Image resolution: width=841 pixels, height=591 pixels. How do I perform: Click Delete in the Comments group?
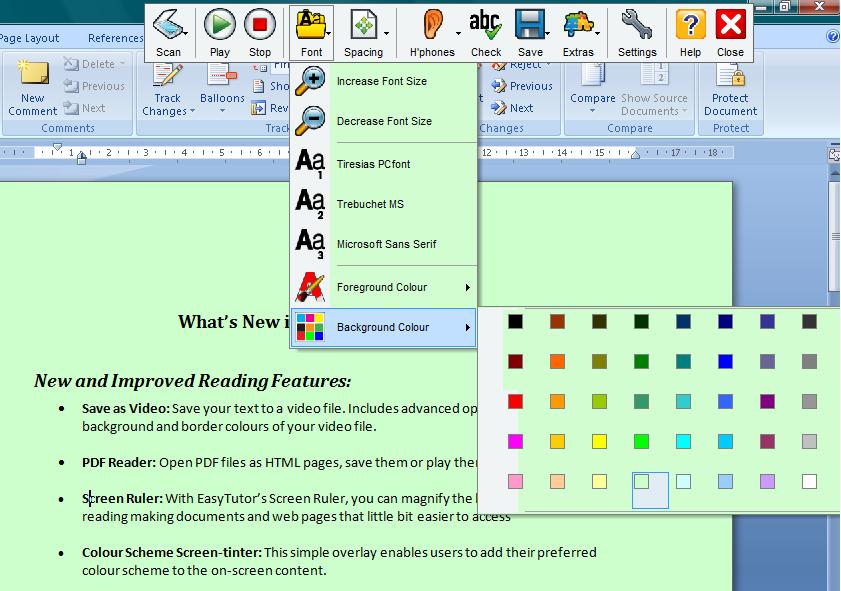tap(94, 64)
